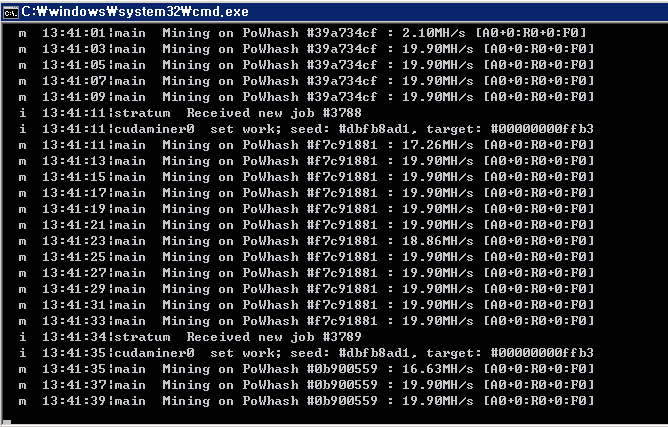Select the 18.86MH/s hashrate value

[438, 241]
